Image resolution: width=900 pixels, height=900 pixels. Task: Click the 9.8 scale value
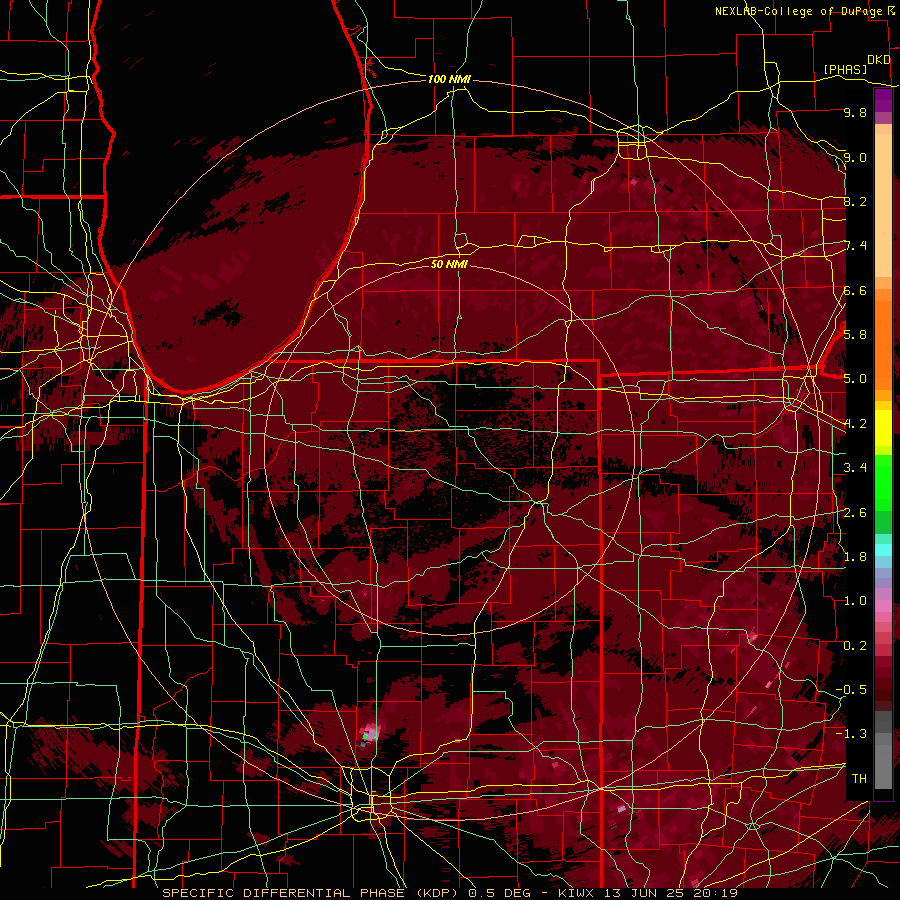(855, 112)
